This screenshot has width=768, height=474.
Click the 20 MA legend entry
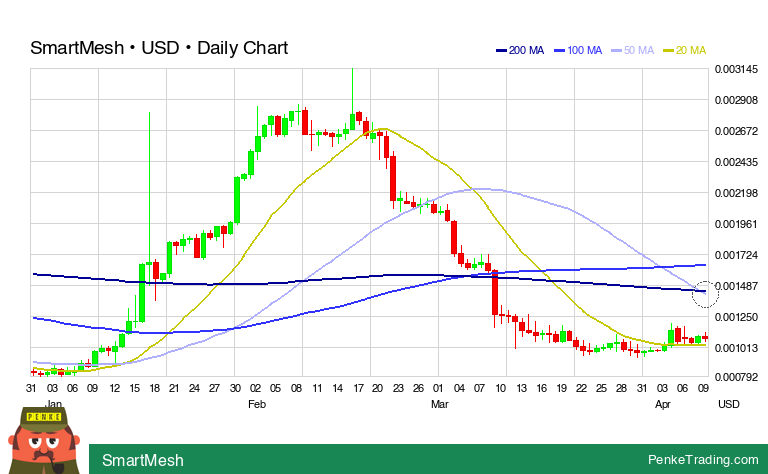[684, 50]
